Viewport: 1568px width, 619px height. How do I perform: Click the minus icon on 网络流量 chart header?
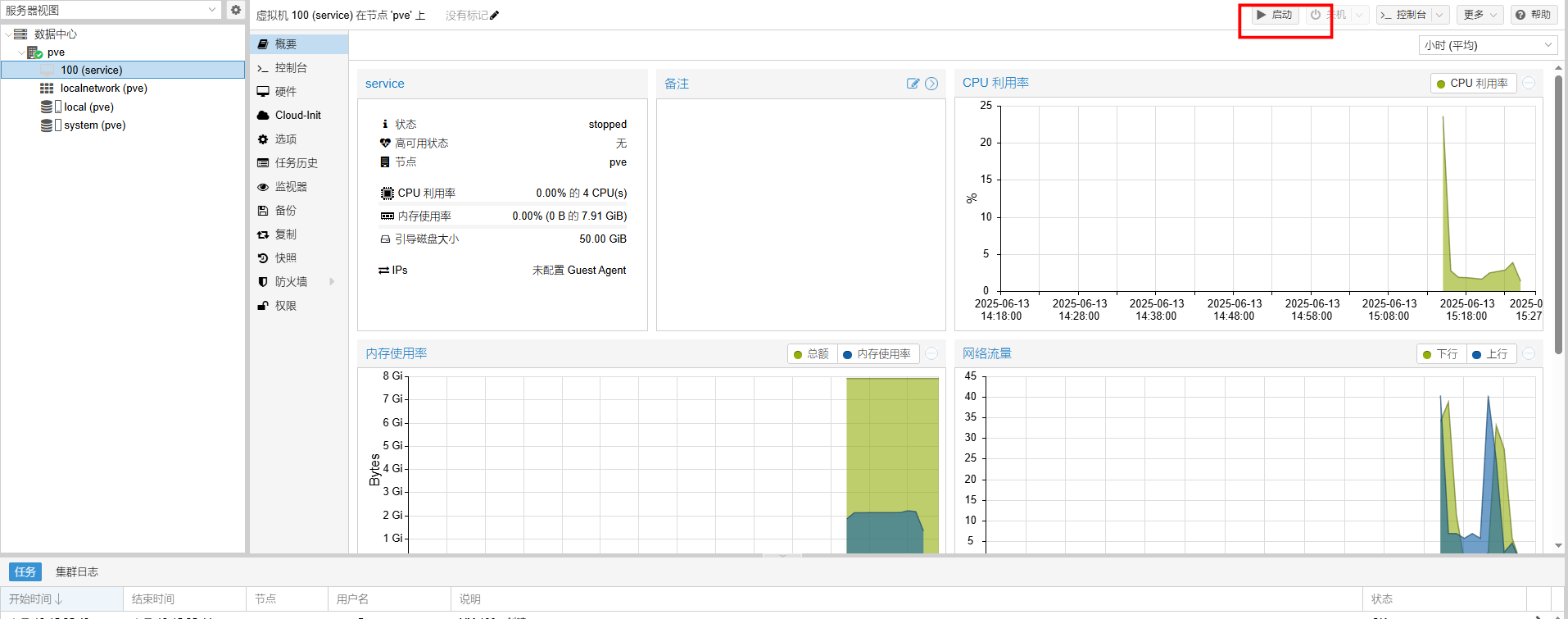pyautogui.click(x=1529, y=353)
